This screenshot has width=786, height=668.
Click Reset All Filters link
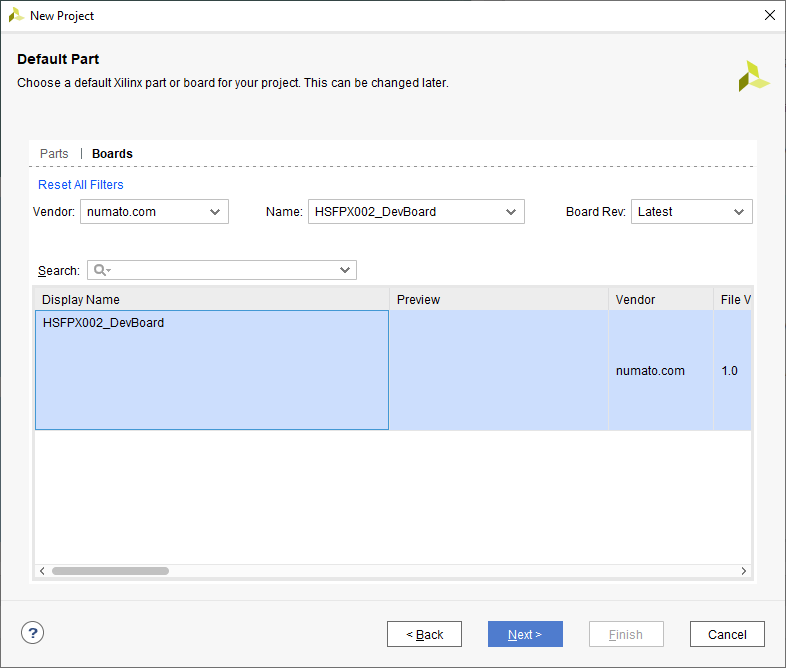[81, 185]
